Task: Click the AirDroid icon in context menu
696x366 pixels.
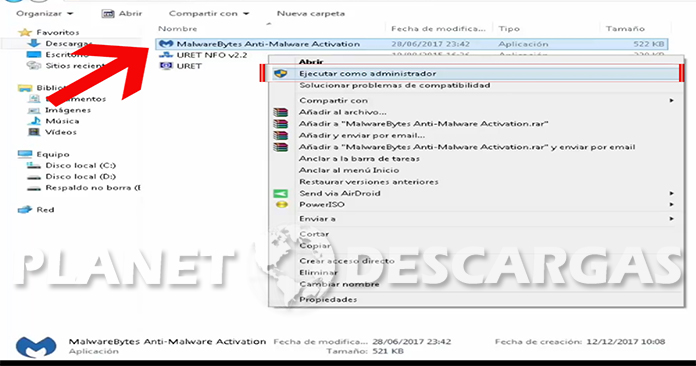Action: coord(281,193)
